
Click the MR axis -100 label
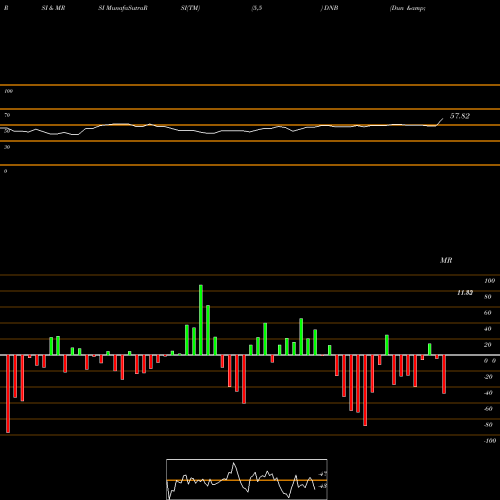click(489, 441)
